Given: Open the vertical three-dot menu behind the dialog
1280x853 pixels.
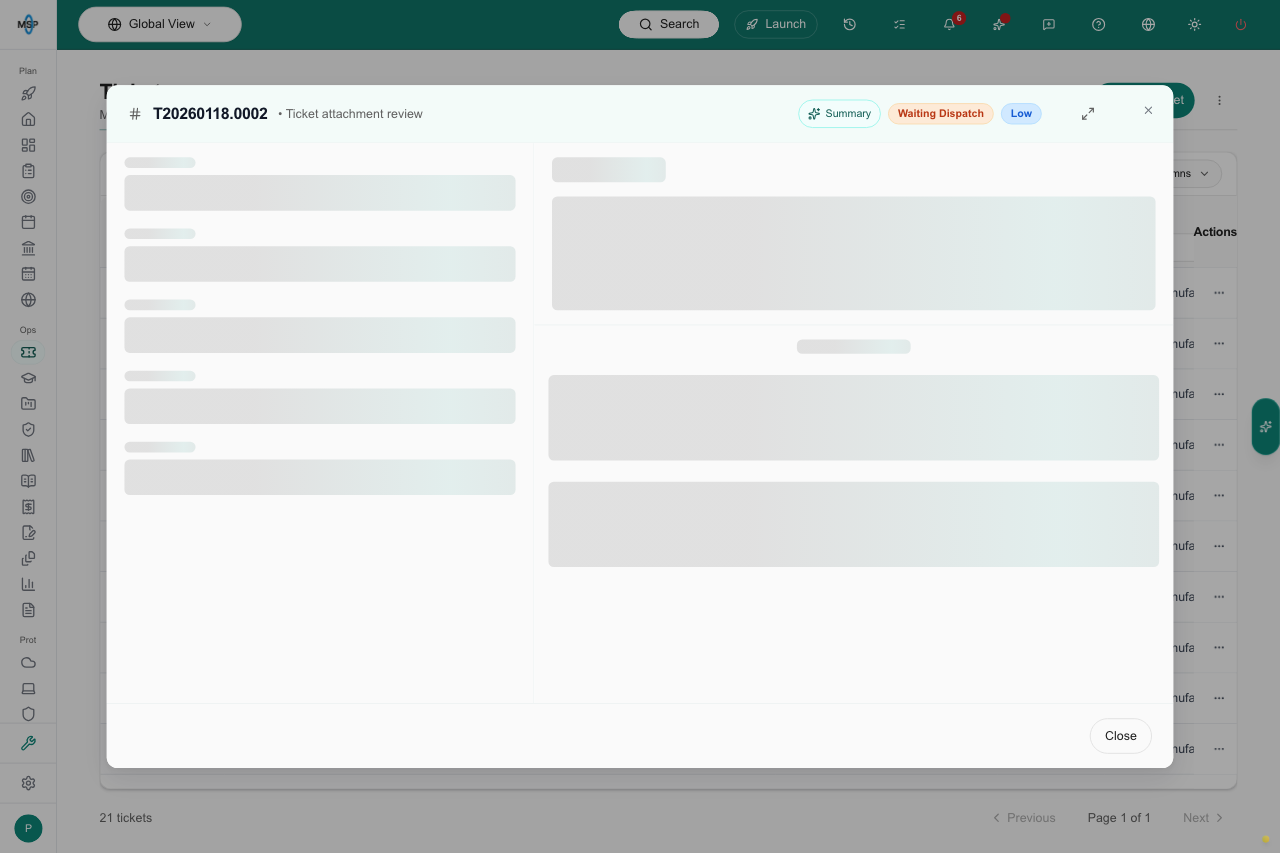Looking at the screenshot, I should tap(1220, 100).
